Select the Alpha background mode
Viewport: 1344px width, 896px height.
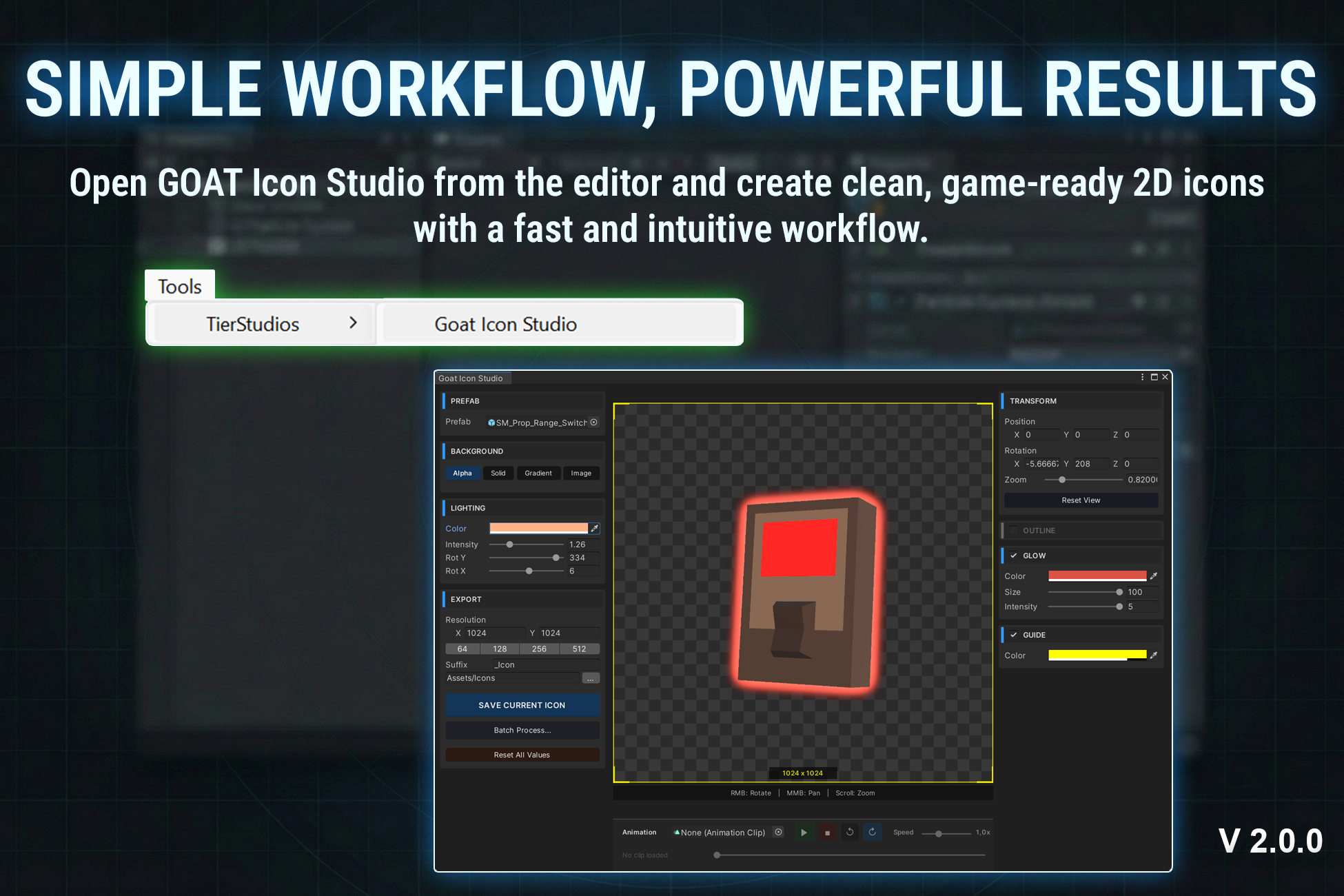(462, 474)
